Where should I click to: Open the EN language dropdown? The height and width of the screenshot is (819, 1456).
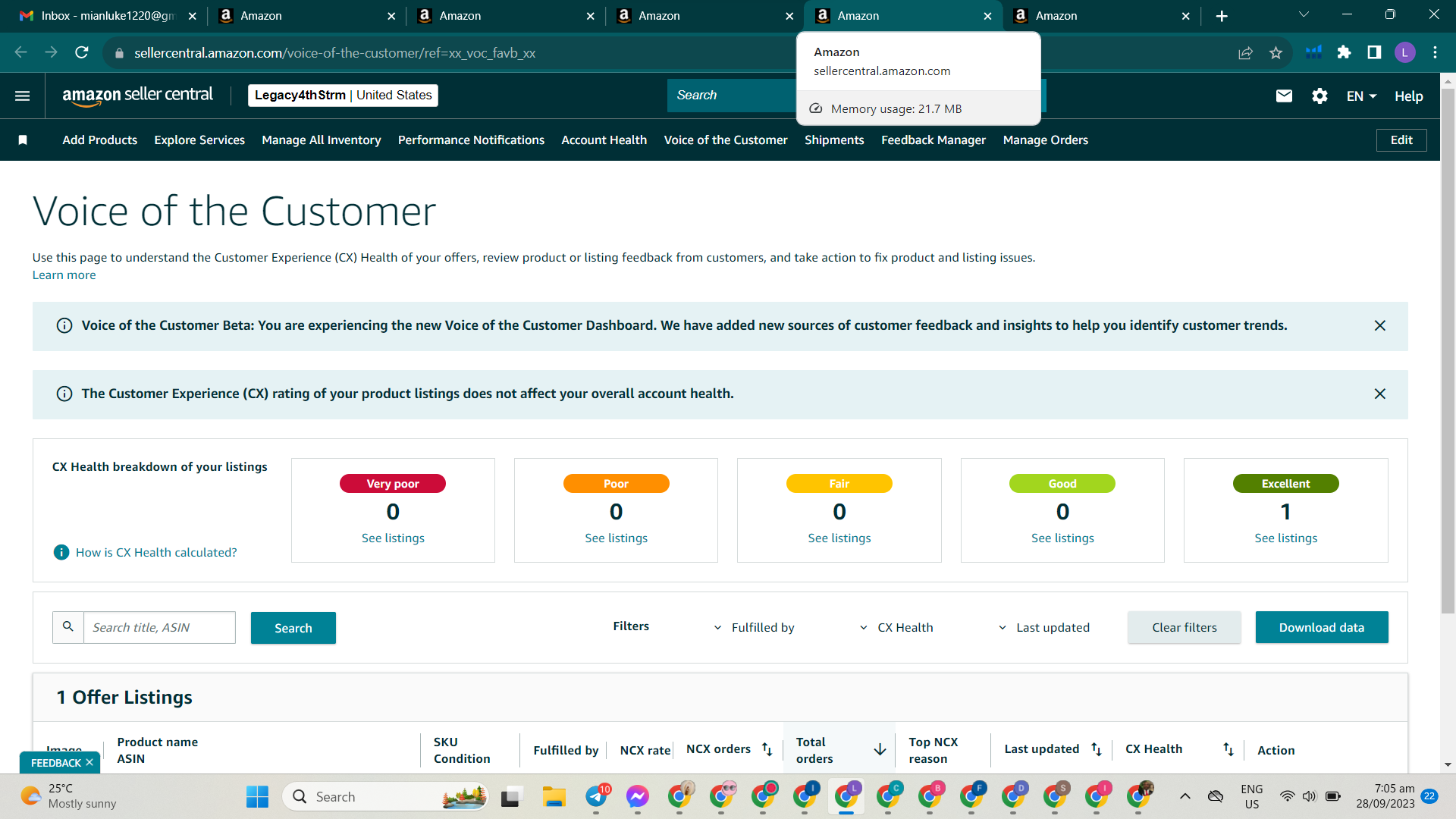1361,96
